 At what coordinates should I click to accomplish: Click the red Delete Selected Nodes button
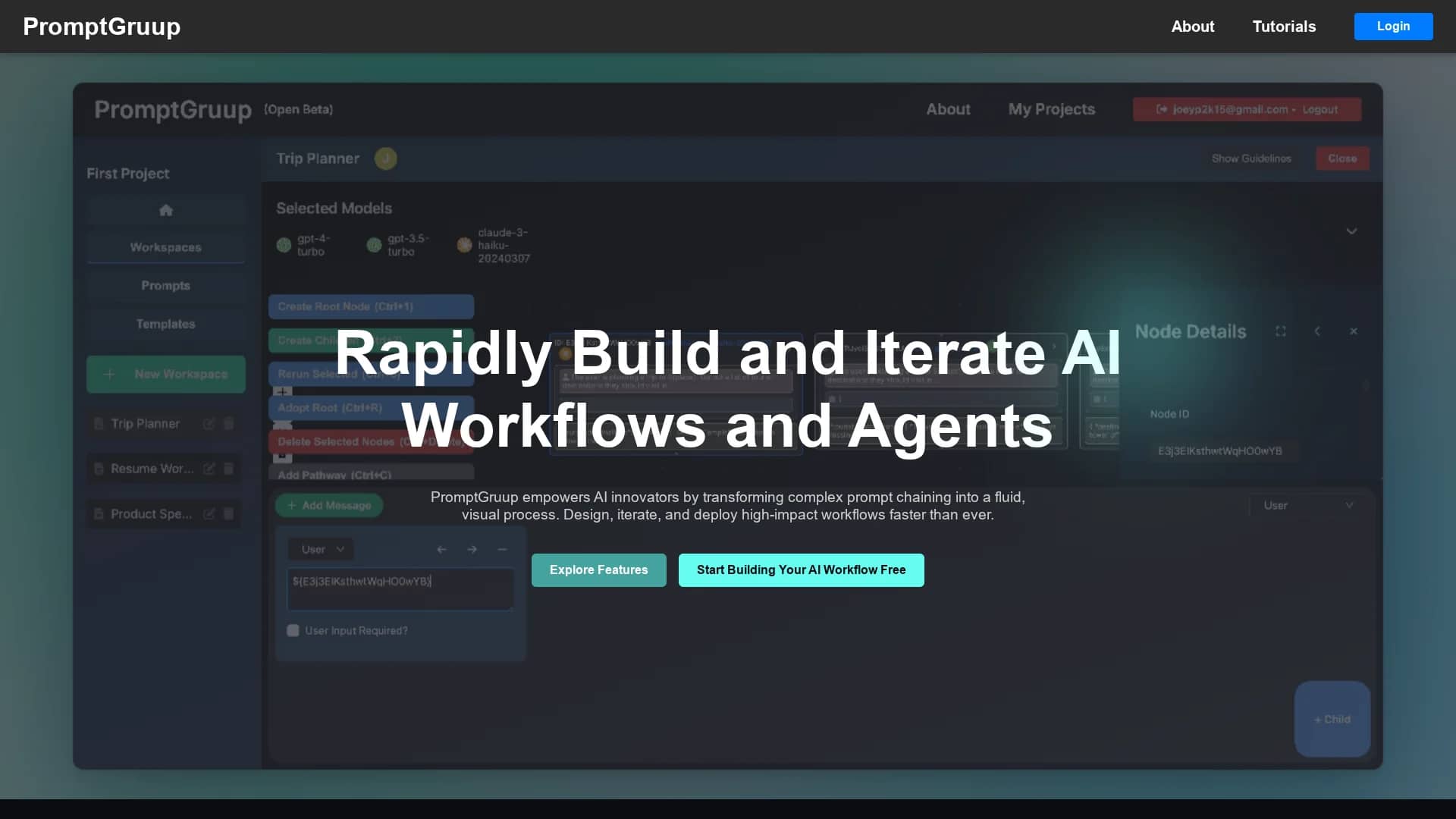tap(371, 441)
